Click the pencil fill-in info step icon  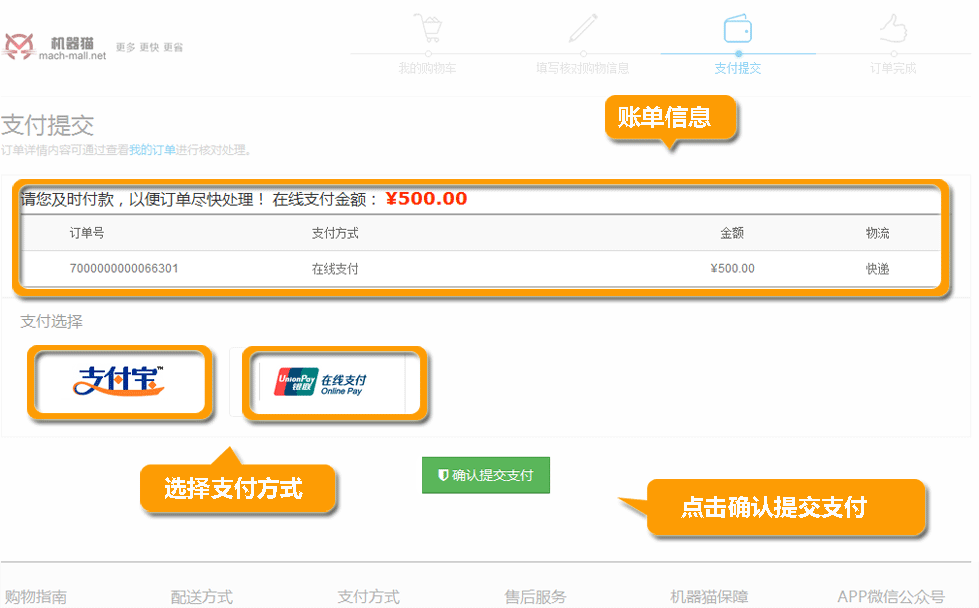[x=583, y=28]
